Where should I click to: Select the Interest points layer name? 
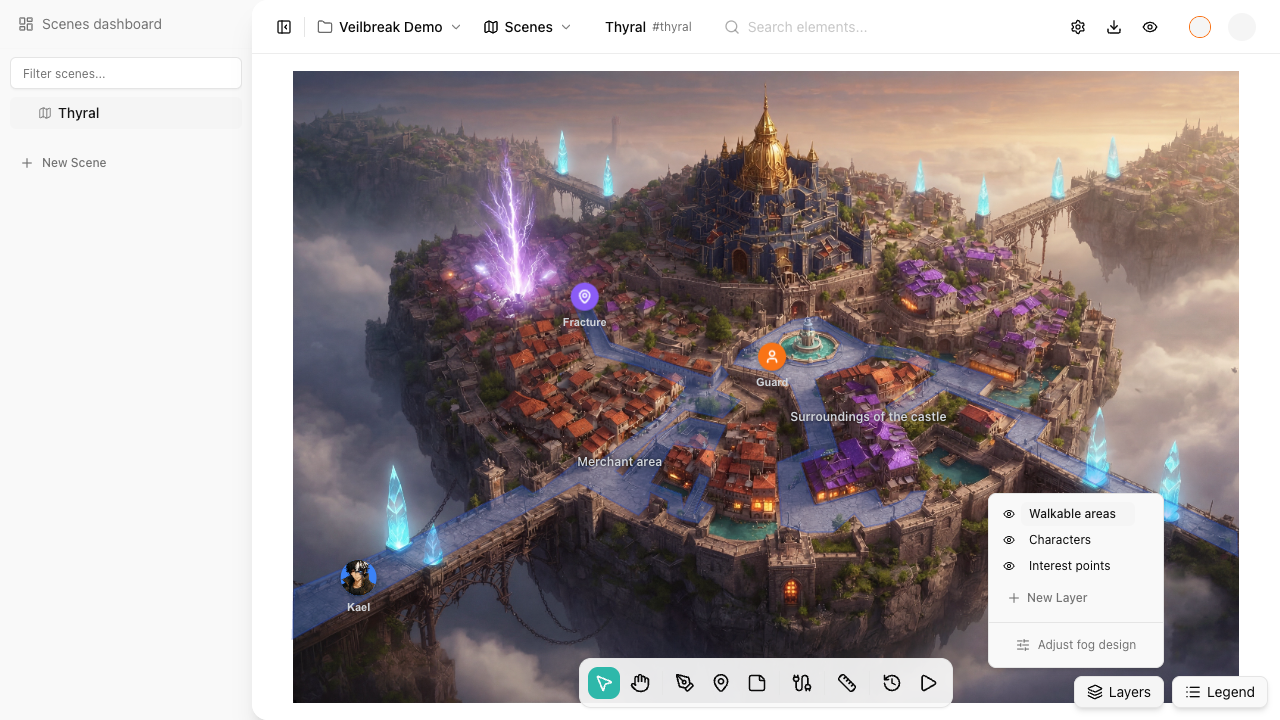(1069, 566)
